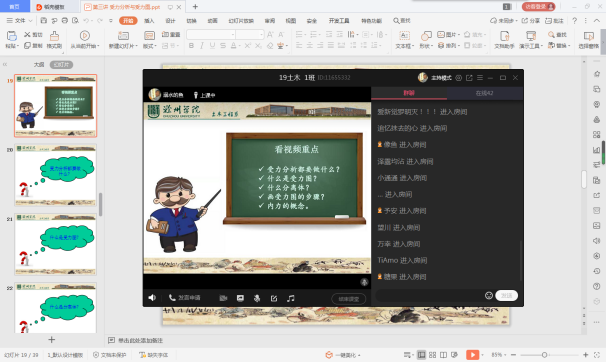Click the screen share icon in classroom toolbar
This screenshot has width=606, height=362.
[240, 298]
